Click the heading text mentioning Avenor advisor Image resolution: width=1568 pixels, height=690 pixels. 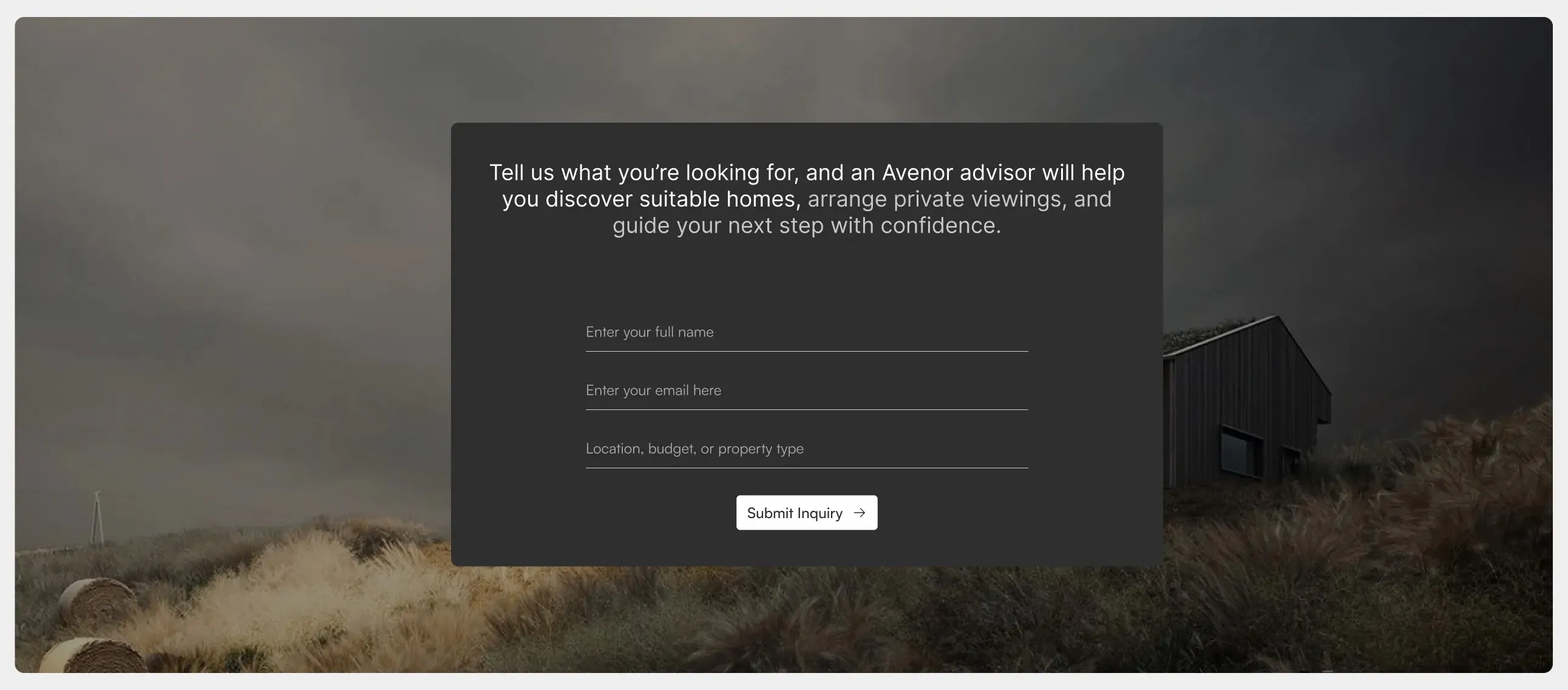[x=807, y=199]
